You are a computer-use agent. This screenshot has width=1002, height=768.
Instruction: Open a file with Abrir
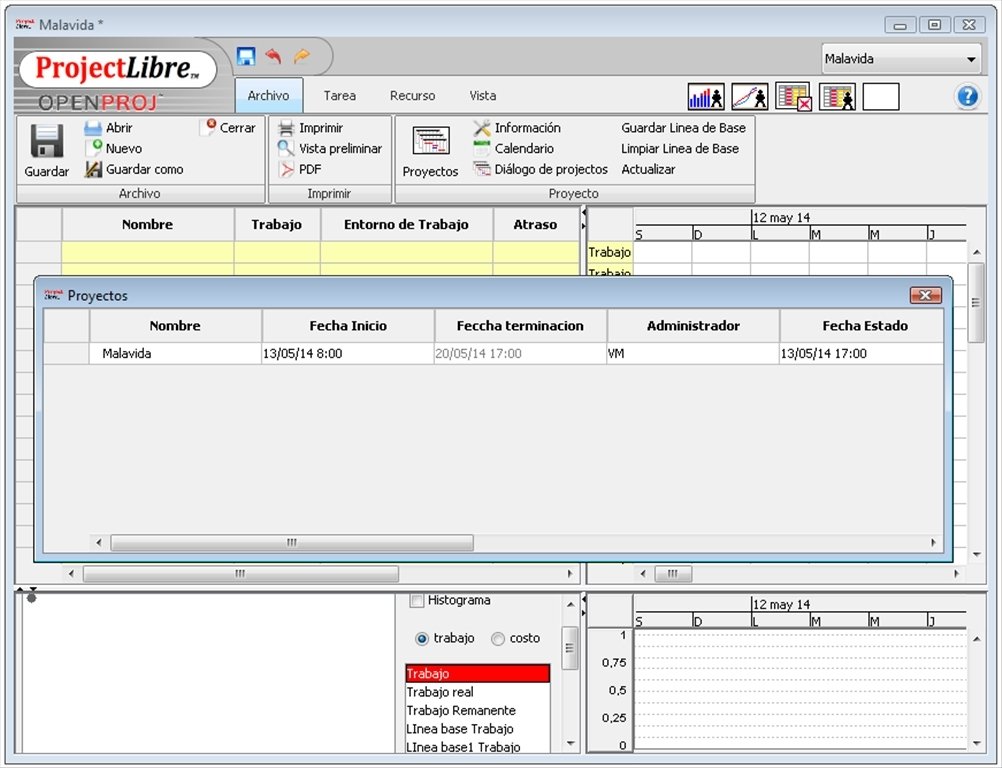pyautogui.click(x=108, y=128)
